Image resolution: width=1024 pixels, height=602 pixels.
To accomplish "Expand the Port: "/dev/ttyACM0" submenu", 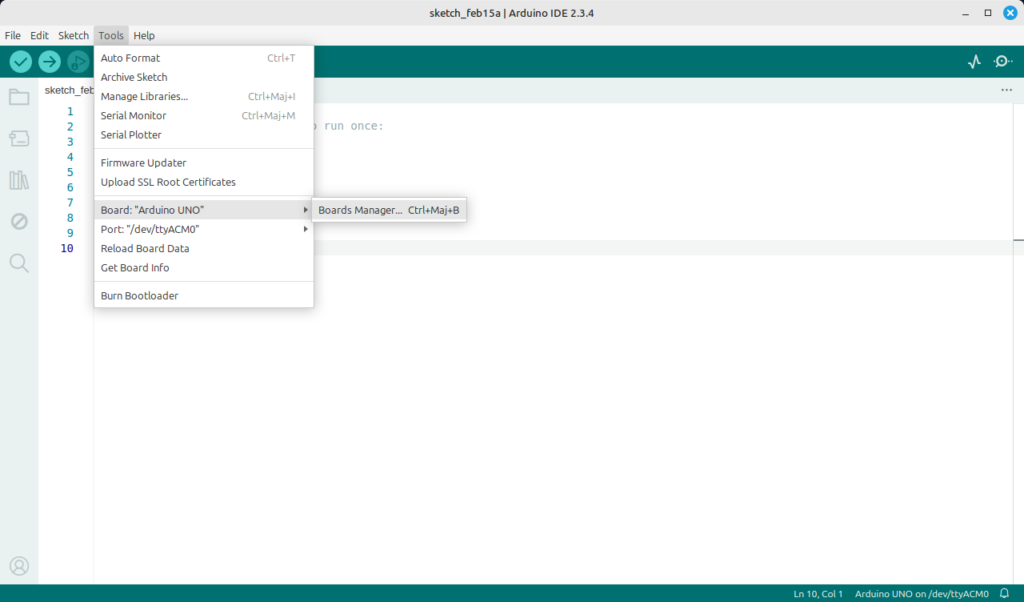I will pyautogui.click(x=204, y=229).
